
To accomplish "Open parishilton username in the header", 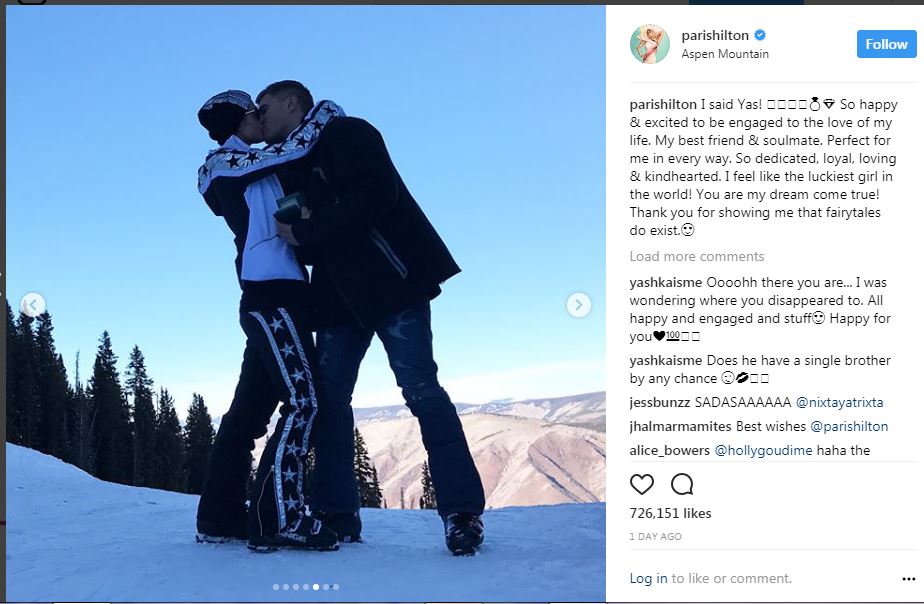I will (x=715, y=35).
